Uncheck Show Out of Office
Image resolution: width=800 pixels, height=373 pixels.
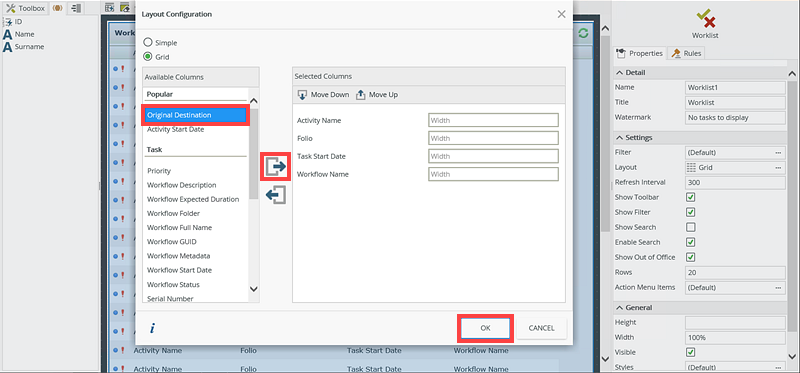691,257
